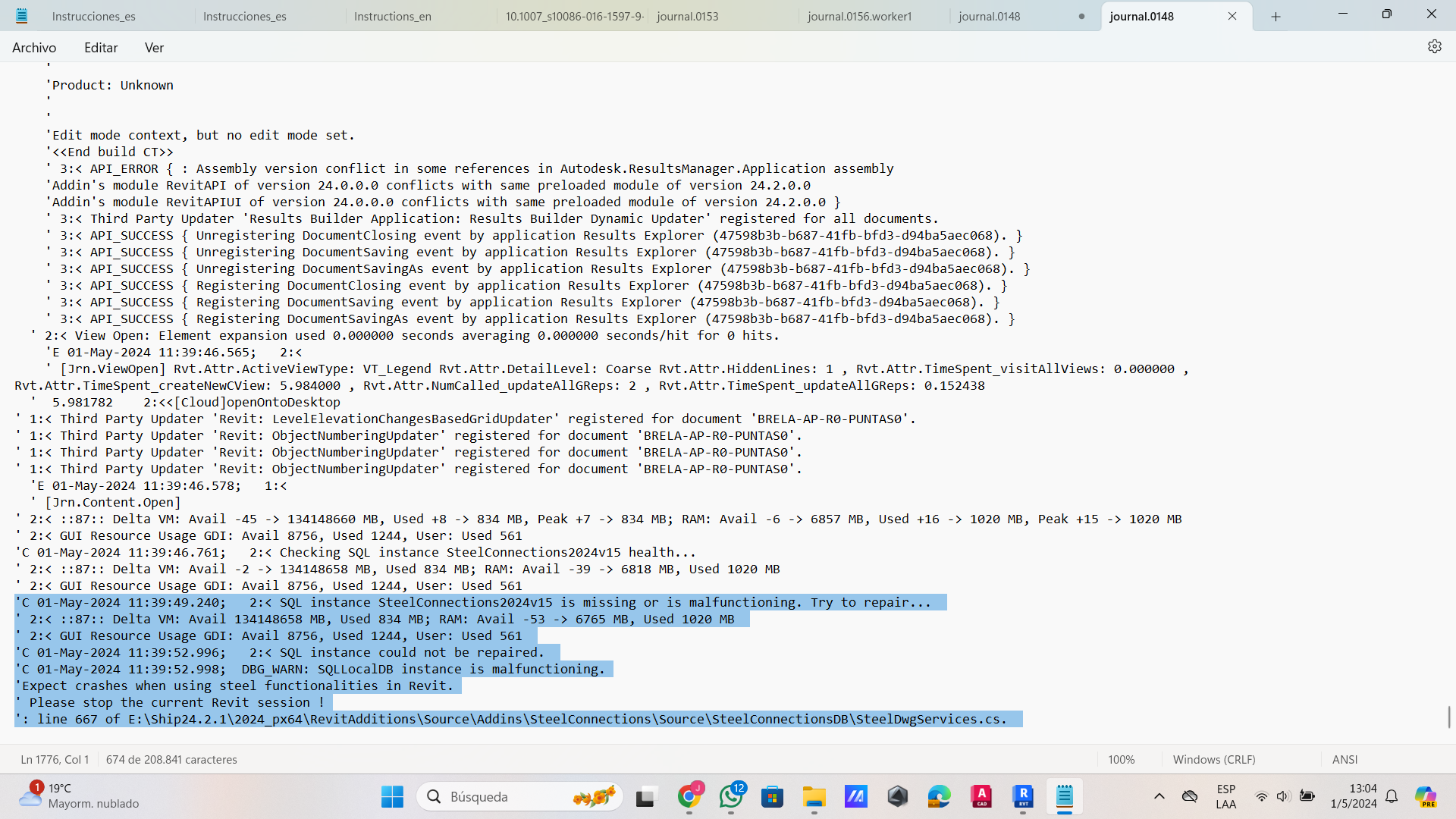Open the Editar menu
This screenshot has width=1456, height=819.
tap(101, 48)
